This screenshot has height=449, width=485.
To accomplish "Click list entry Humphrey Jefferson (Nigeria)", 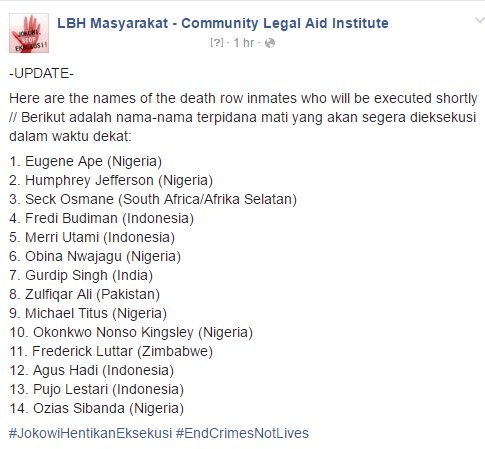I will [x=111, y=180].
